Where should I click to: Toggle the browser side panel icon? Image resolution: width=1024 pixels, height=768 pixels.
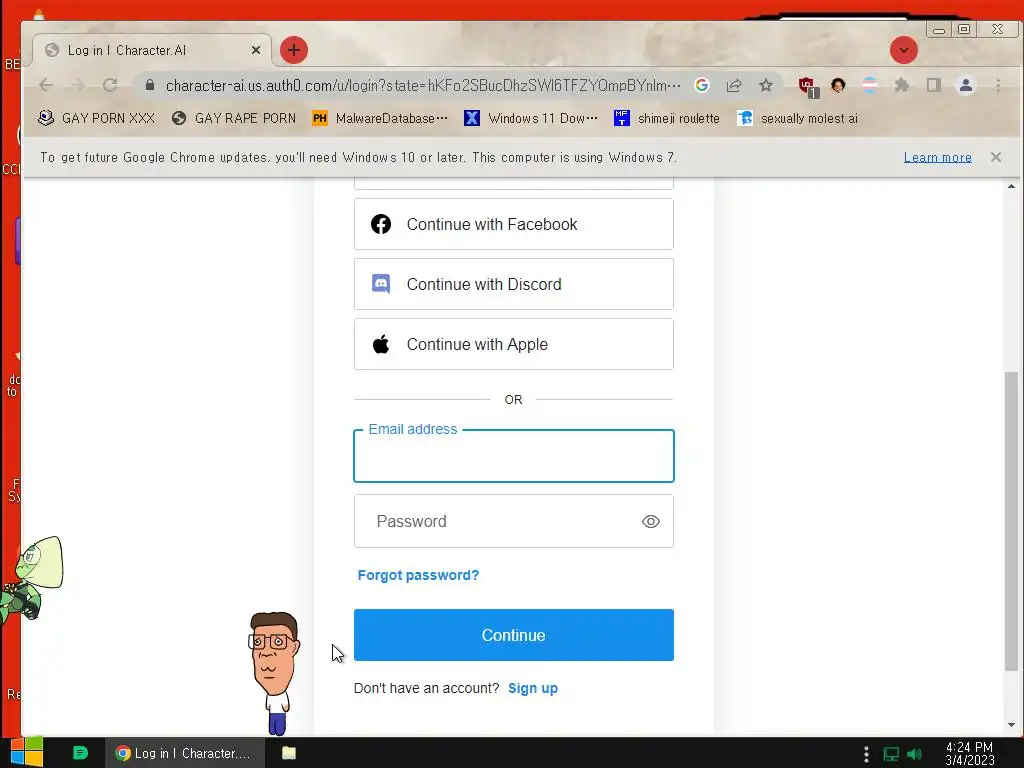click(x=934, y=85)
